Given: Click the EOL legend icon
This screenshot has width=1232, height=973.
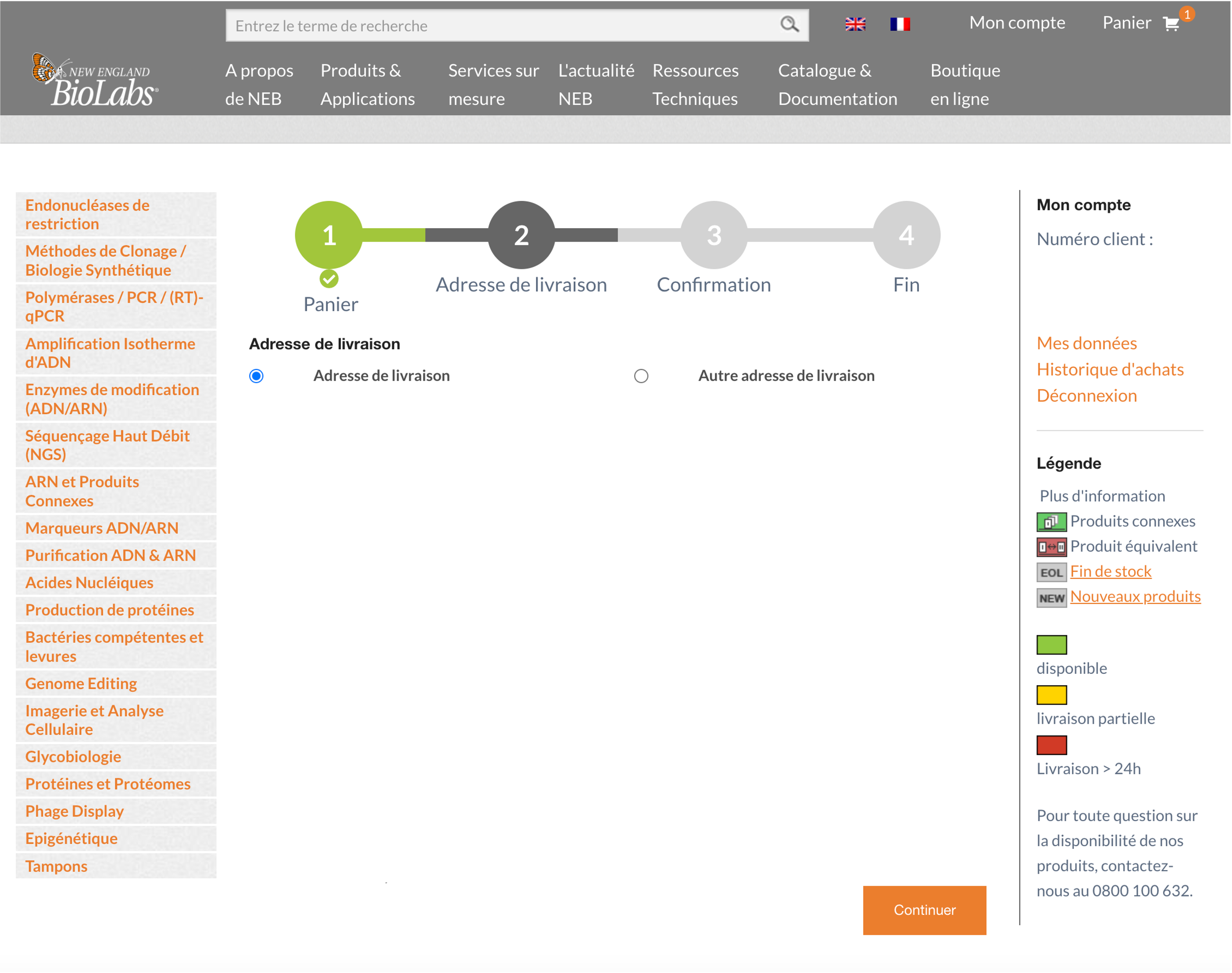Looking at the screenshot, I should coord(1051,572).
